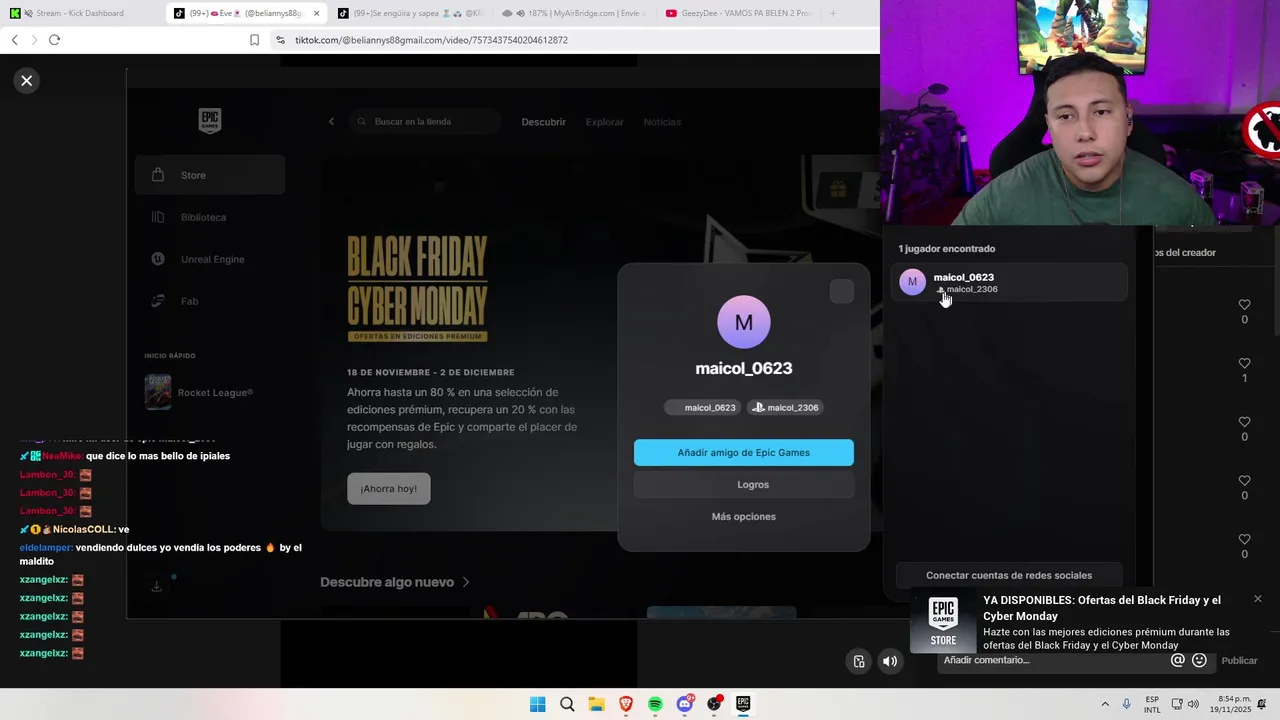
Task: View site information icon in address bar
Action: 281,40
